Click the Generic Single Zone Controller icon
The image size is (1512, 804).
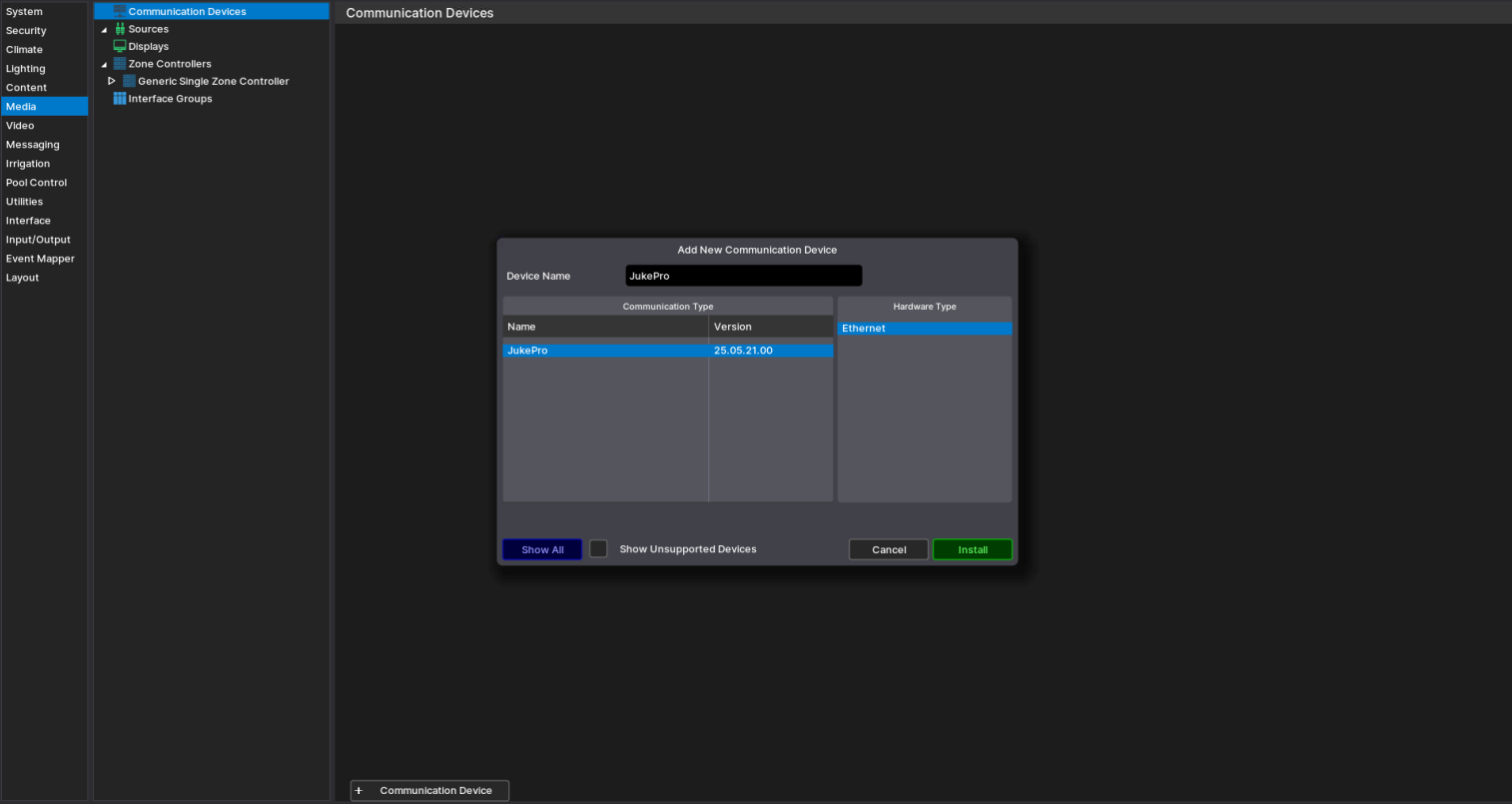(129, 81)
